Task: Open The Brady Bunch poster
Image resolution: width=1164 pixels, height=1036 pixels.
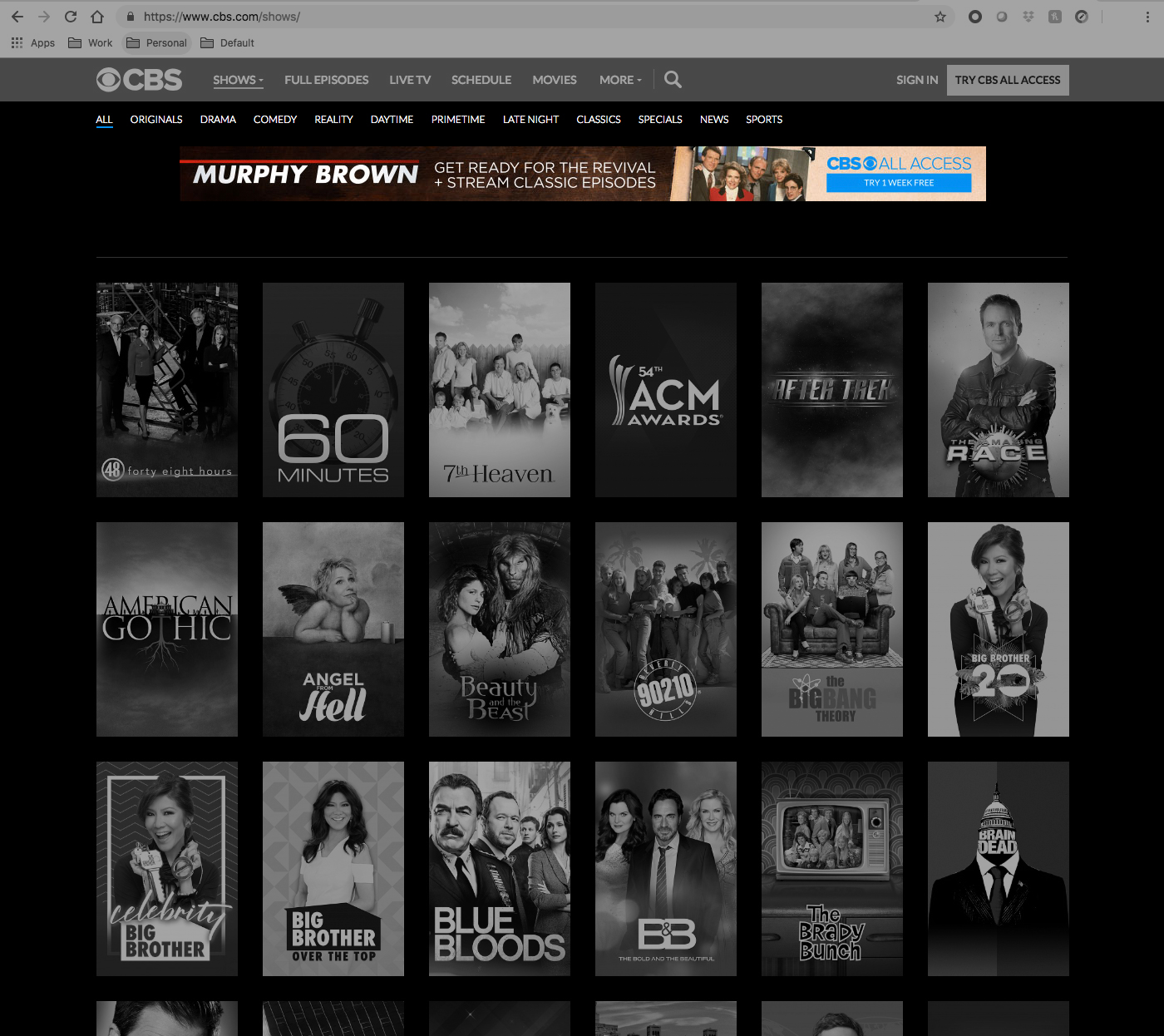Action: [x=832, y=869]
